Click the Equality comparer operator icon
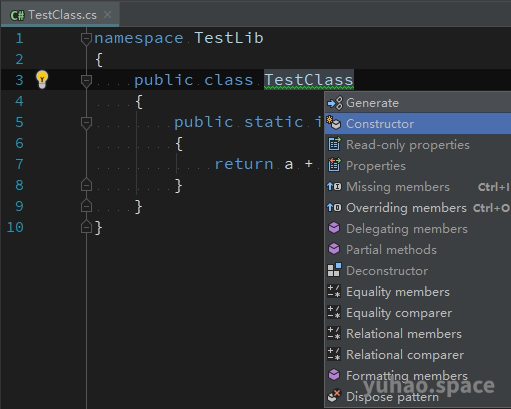 (x=334, y=312)
